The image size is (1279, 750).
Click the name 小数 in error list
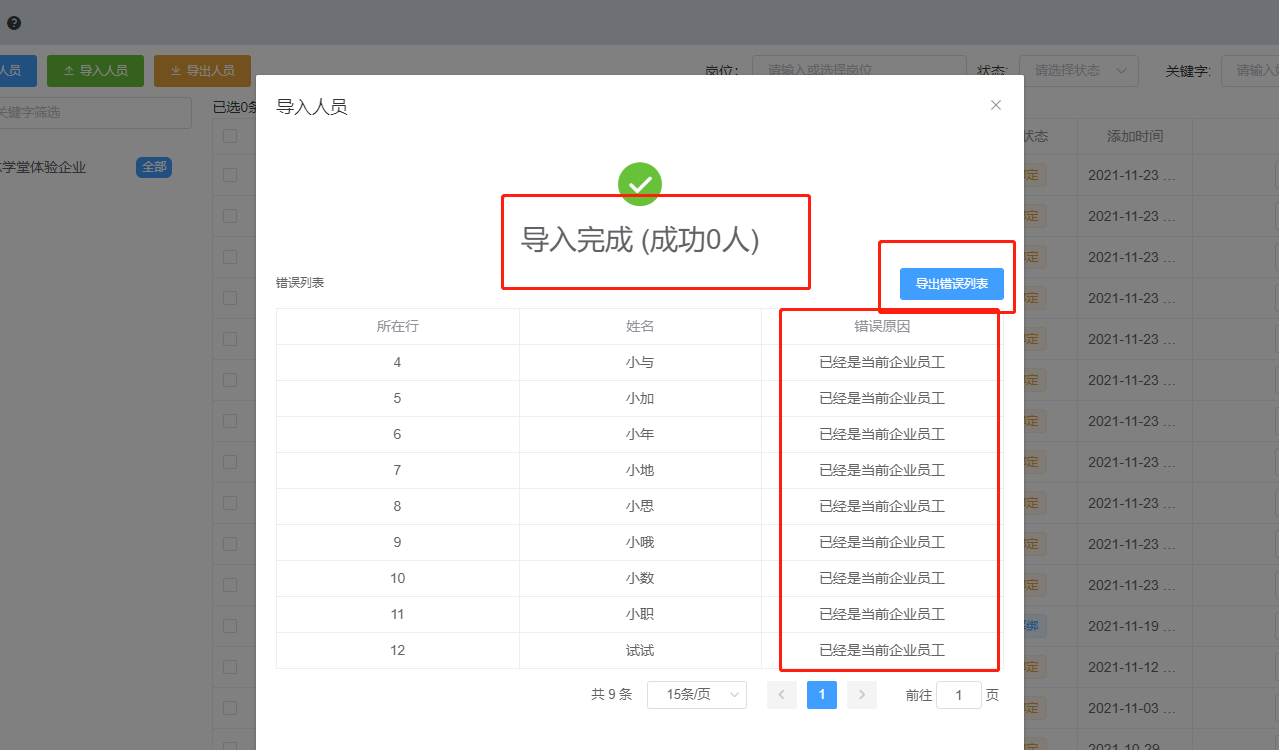pos(640,578)
